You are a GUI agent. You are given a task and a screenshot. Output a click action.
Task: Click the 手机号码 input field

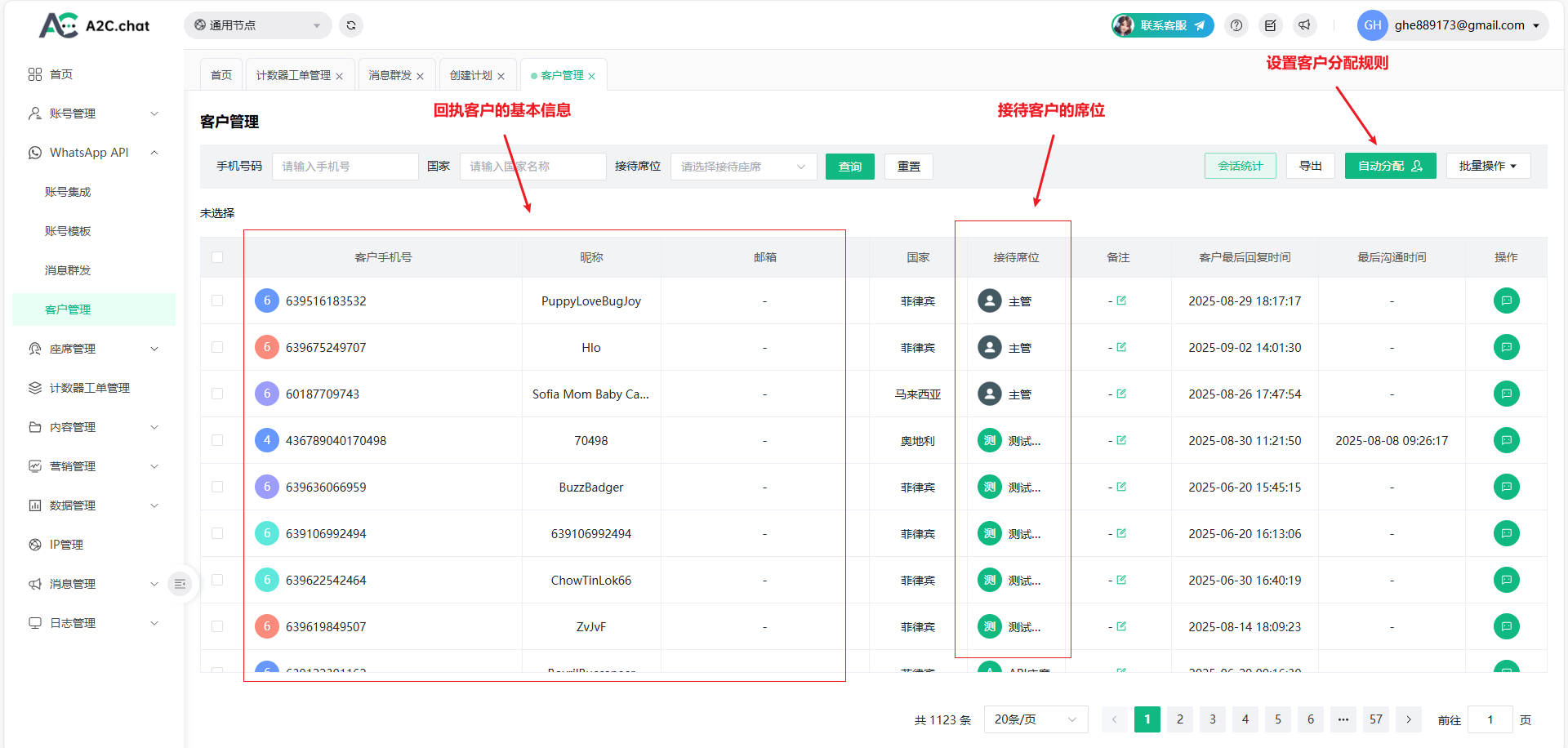(x=345, y=167)
